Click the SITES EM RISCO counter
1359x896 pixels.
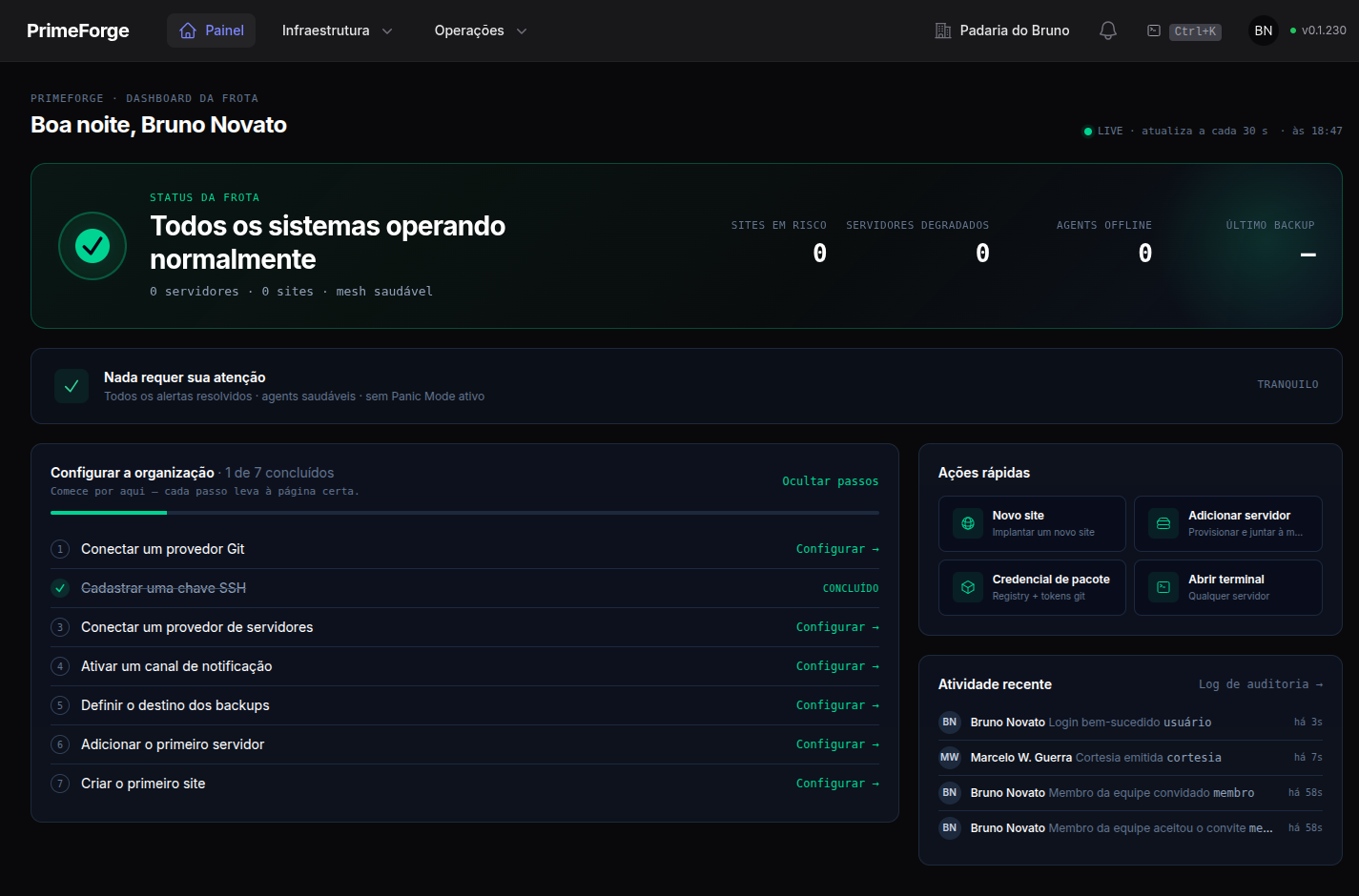(779, 242)
